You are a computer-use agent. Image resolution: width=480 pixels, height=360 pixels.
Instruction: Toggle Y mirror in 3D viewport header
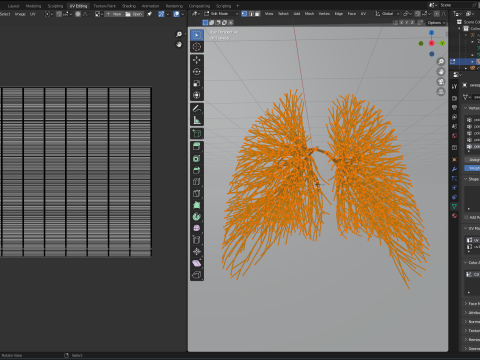pos(407,23)
